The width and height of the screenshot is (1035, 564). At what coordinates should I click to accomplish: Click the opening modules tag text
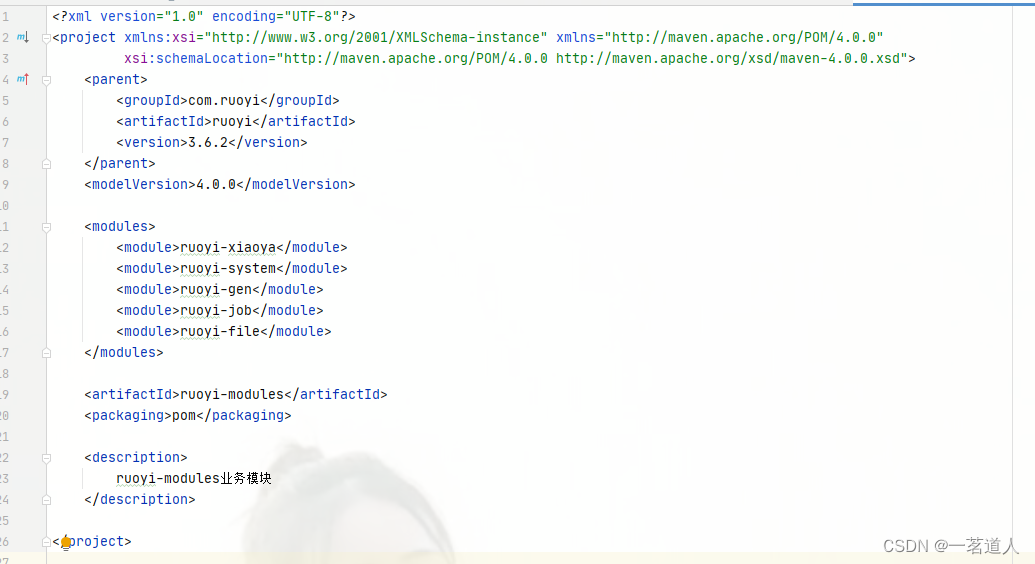point(119,227)
